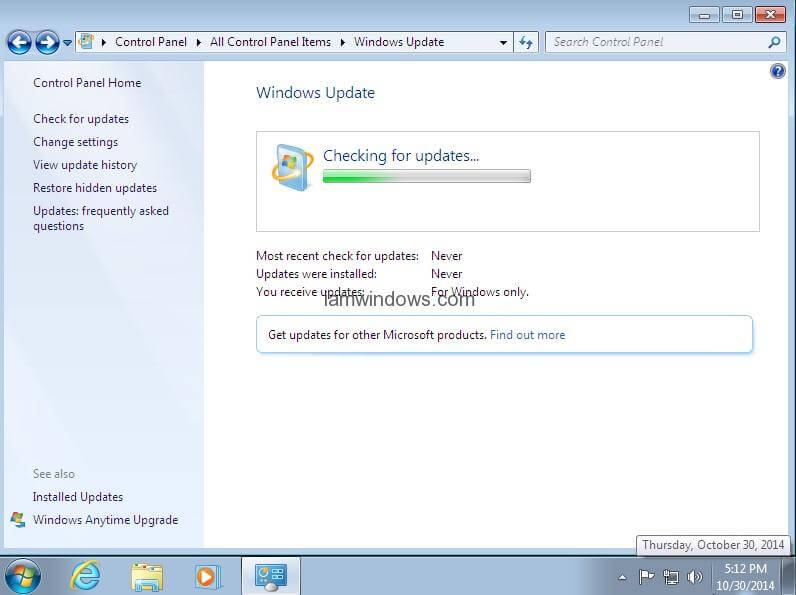Click the Control Panel icon in address bar
Viewport: 796px width, 595px height.
pyautogui.click(x=87, y=42)
